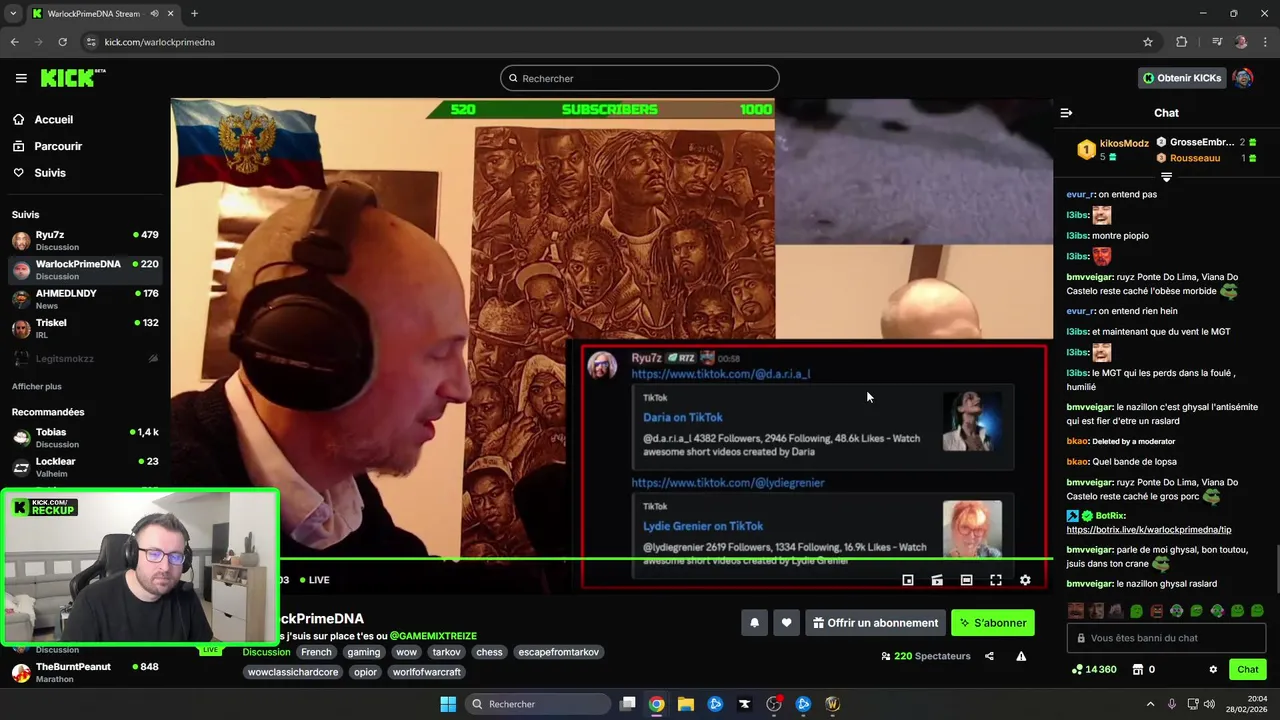Viewport: 1280px width, 720px height.
Task: Show hidden system tray icons
Action: tap(1150, 704)
